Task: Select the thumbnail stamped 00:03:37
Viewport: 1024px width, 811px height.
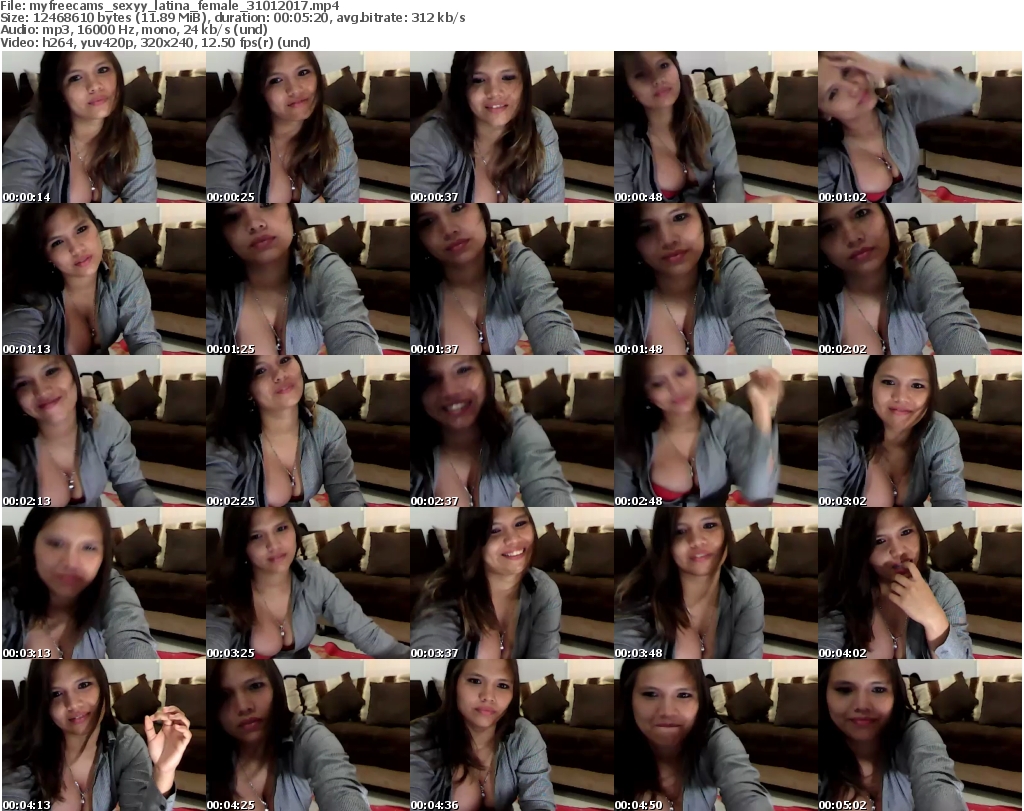Action: pyautogui.click(x=511, y=582)
